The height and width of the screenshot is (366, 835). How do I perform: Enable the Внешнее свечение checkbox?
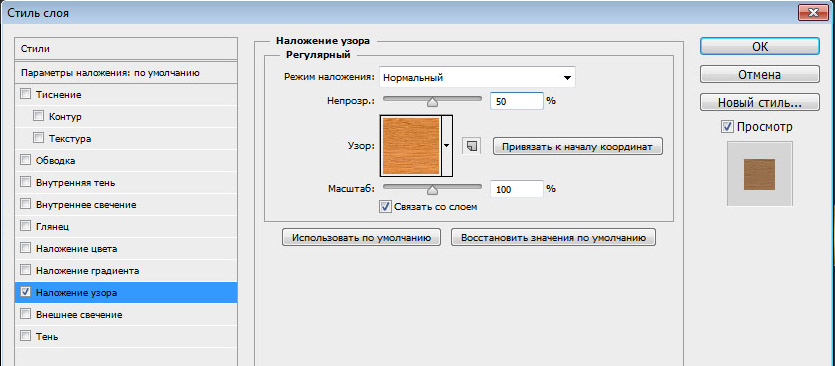[26, 314]
